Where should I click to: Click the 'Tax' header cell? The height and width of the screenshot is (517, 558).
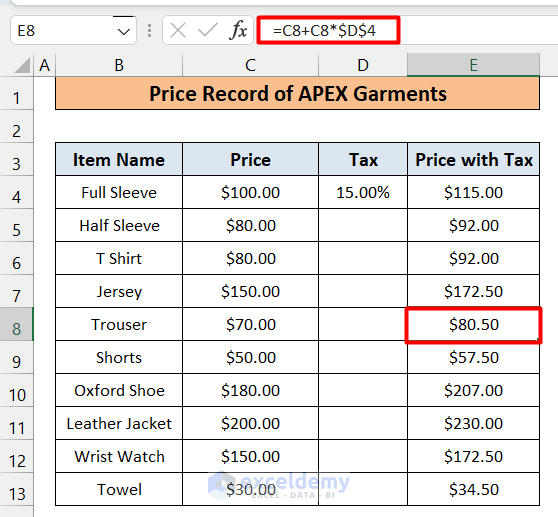363,159
